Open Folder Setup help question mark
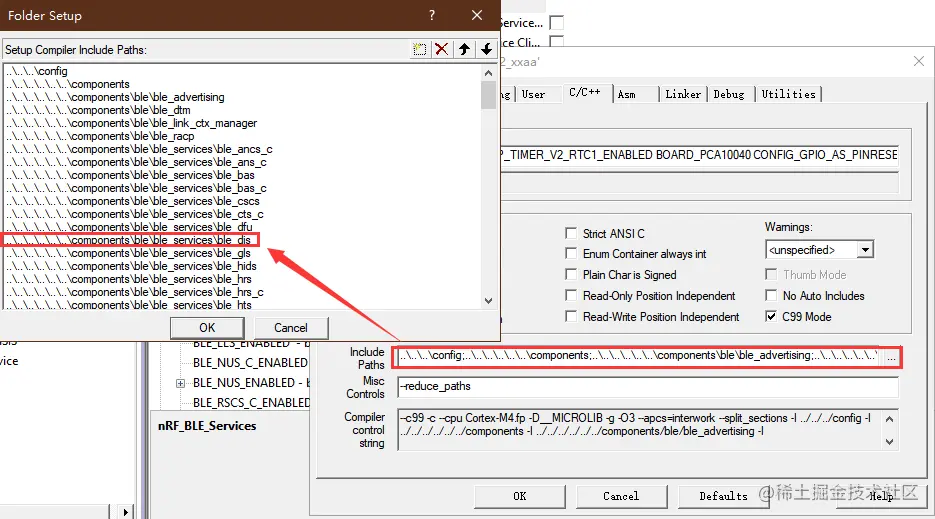This screenshot has height=519, width=935. (432, 15)
